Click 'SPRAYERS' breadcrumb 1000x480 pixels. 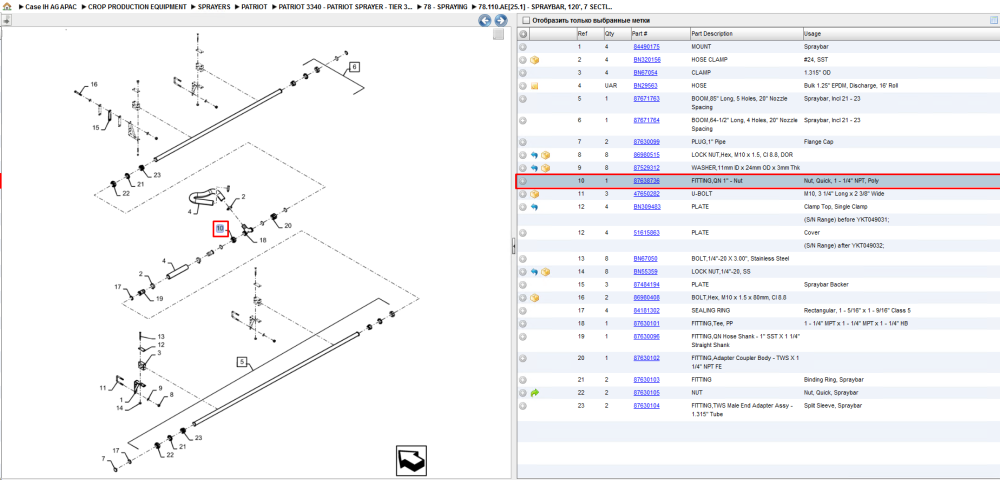pos(216,6)
